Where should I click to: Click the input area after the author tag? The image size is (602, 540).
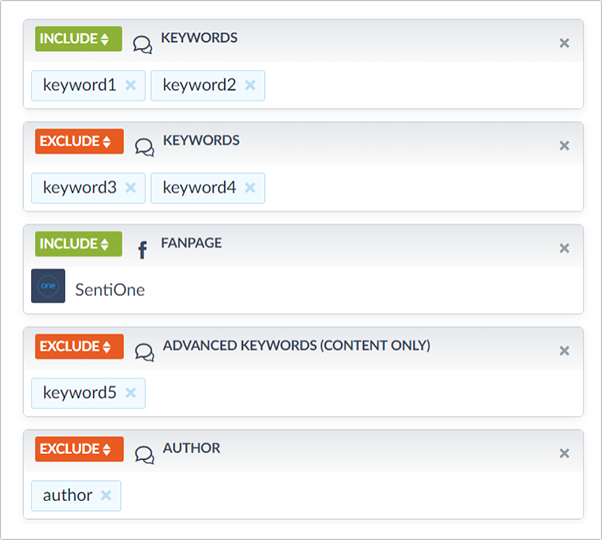click(x=350, y=495)
